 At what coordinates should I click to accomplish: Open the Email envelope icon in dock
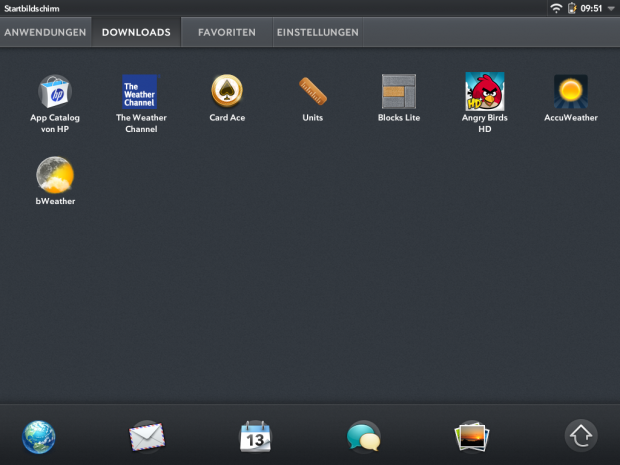pyautogui.click(x=146, y=437)
